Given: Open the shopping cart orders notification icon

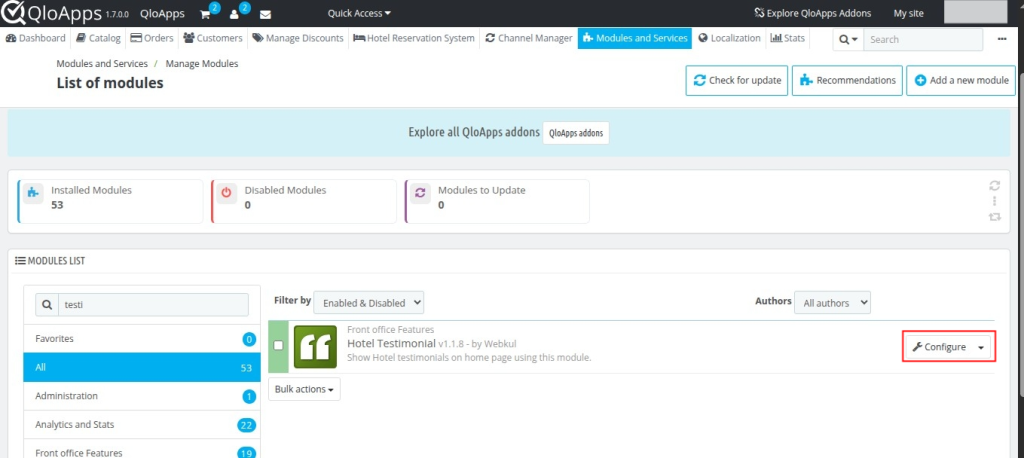Looking at the screenshot, I should pos(205,14).
